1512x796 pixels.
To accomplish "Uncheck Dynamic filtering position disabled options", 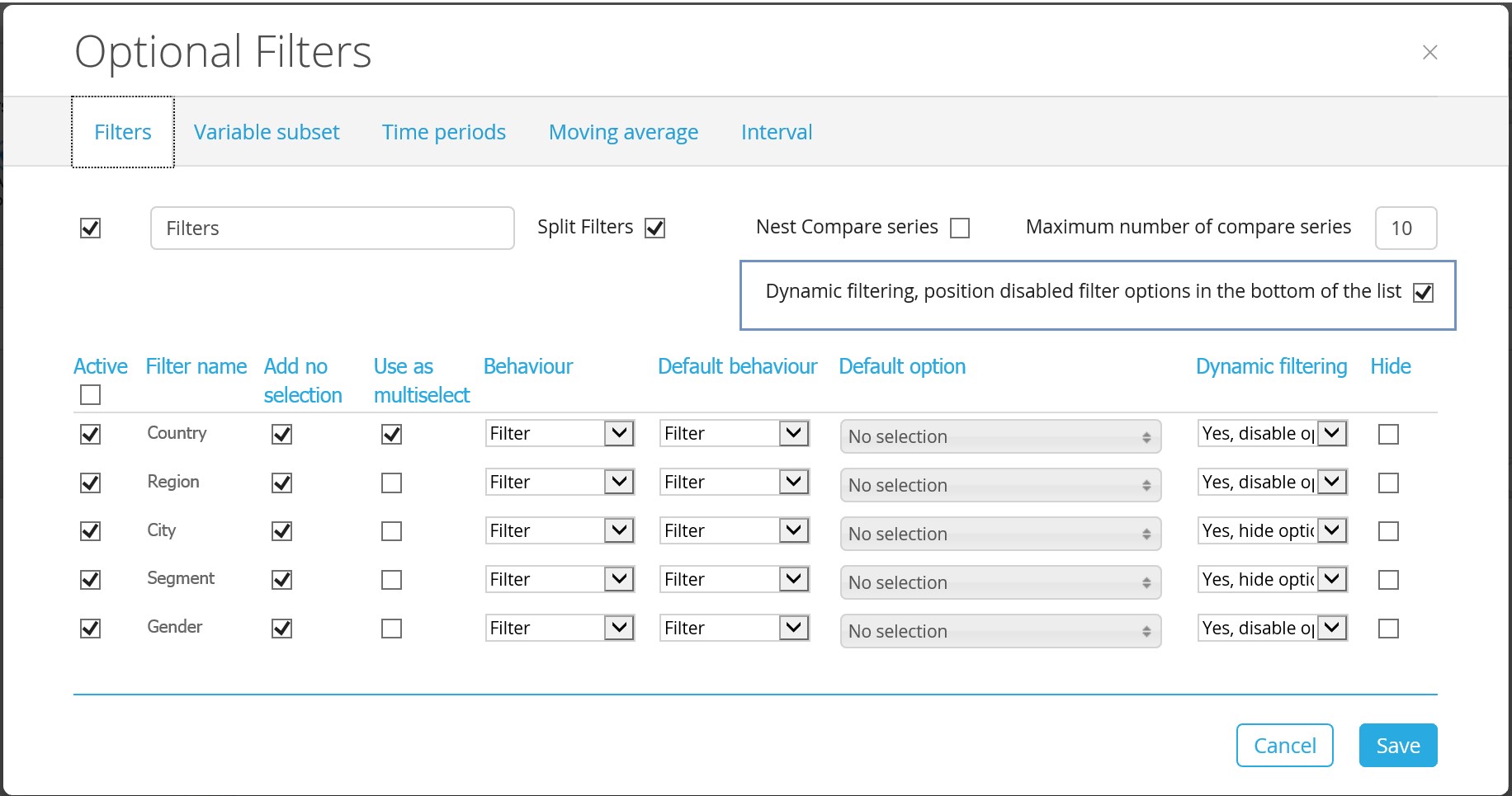I will tap(1424, 293).
